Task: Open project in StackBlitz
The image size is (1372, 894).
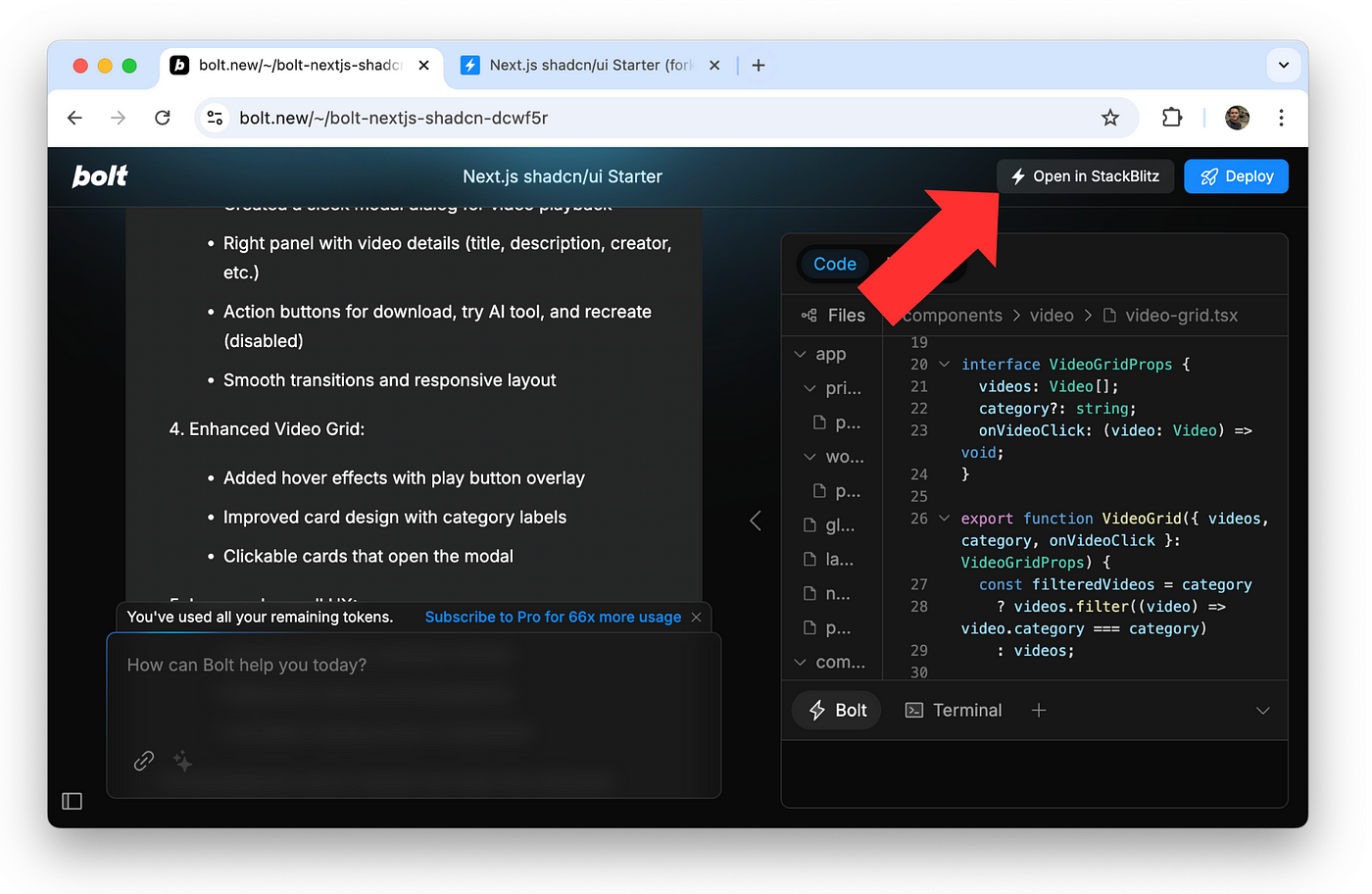Action: click(1086, 176)
